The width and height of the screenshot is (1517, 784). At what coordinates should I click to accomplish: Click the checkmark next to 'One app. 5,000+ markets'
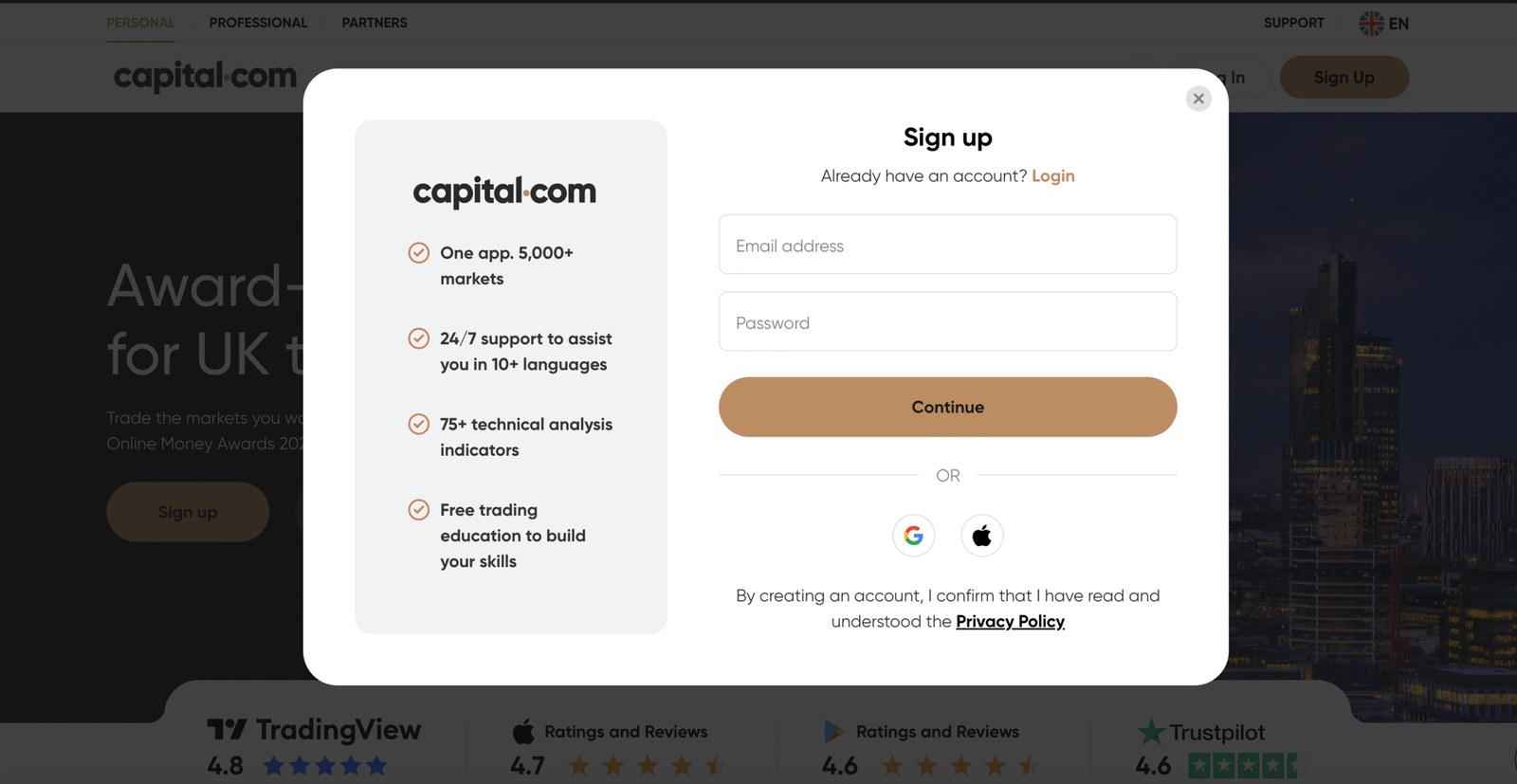(419, 252)
